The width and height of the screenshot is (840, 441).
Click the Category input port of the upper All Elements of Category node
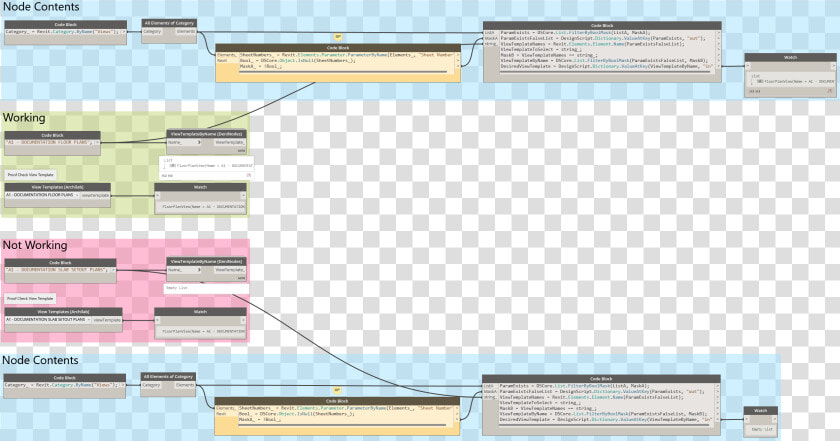pos(152,32)
